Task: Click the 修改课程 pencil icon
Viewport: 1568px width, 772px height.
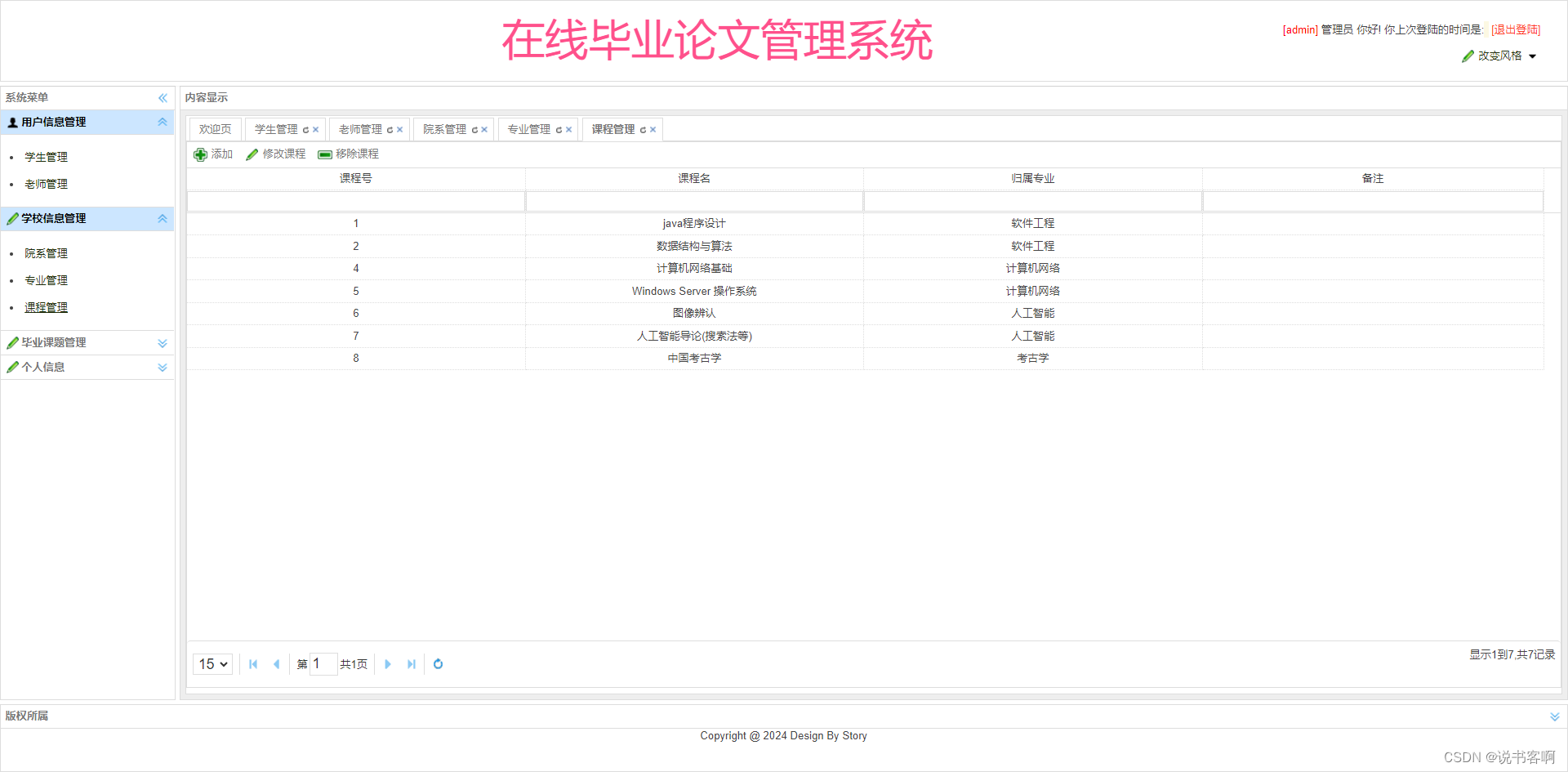Action: (252, 154)
